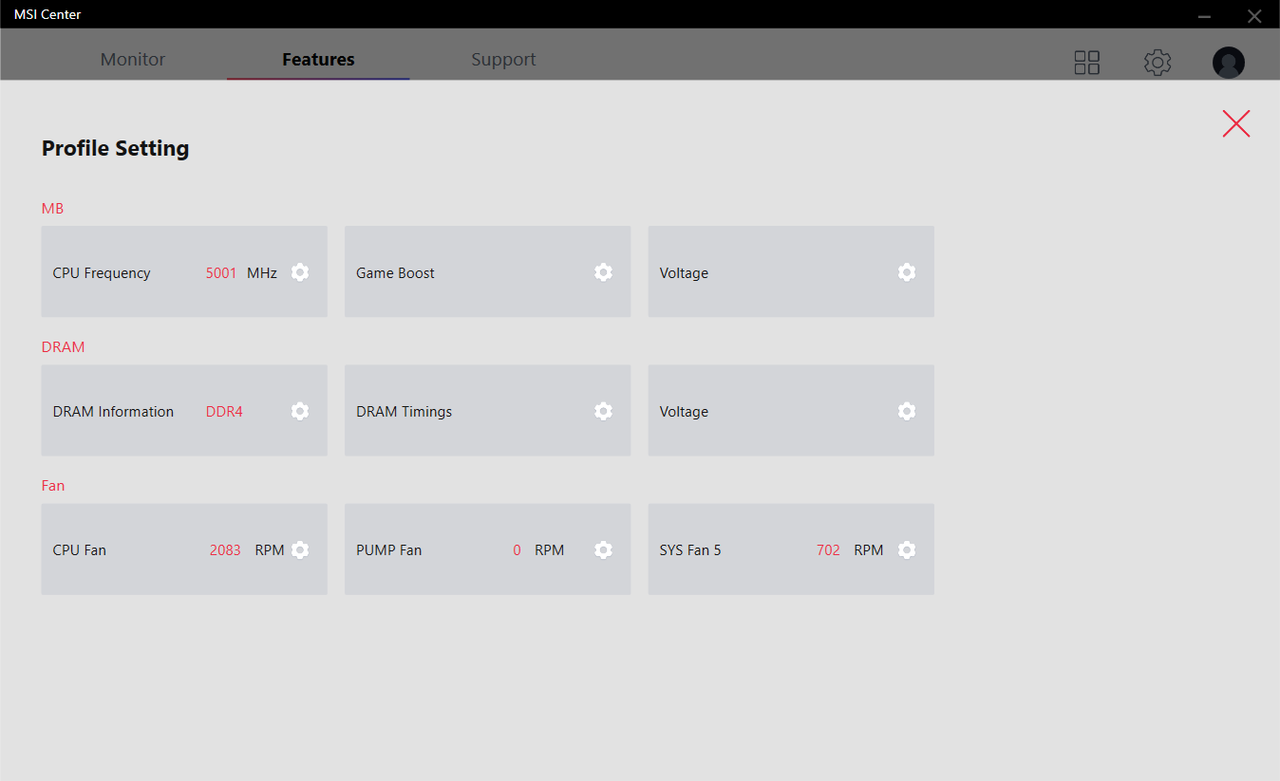Screen dimensions: 1280x781
Task: Click the DDR4 memory type value
Action: click(224, 412)
